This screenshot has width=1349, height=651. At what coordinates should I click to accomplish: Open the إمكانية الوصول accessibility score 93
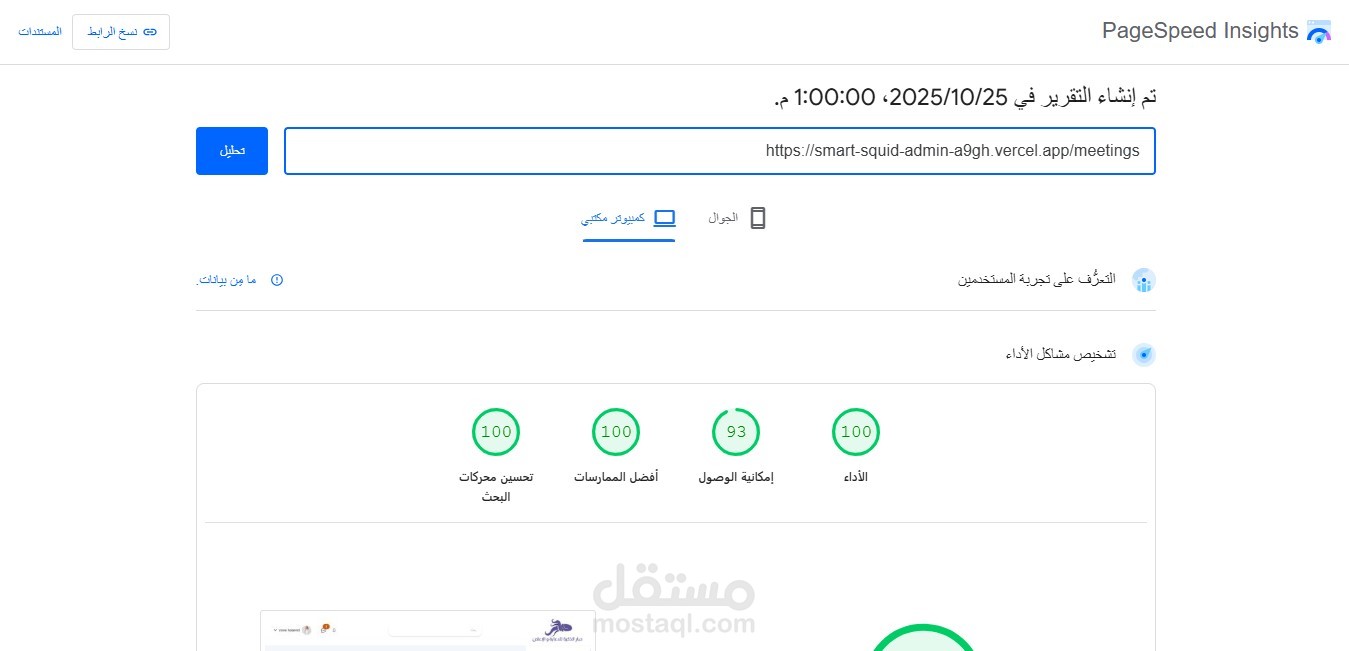pos(736,432)
